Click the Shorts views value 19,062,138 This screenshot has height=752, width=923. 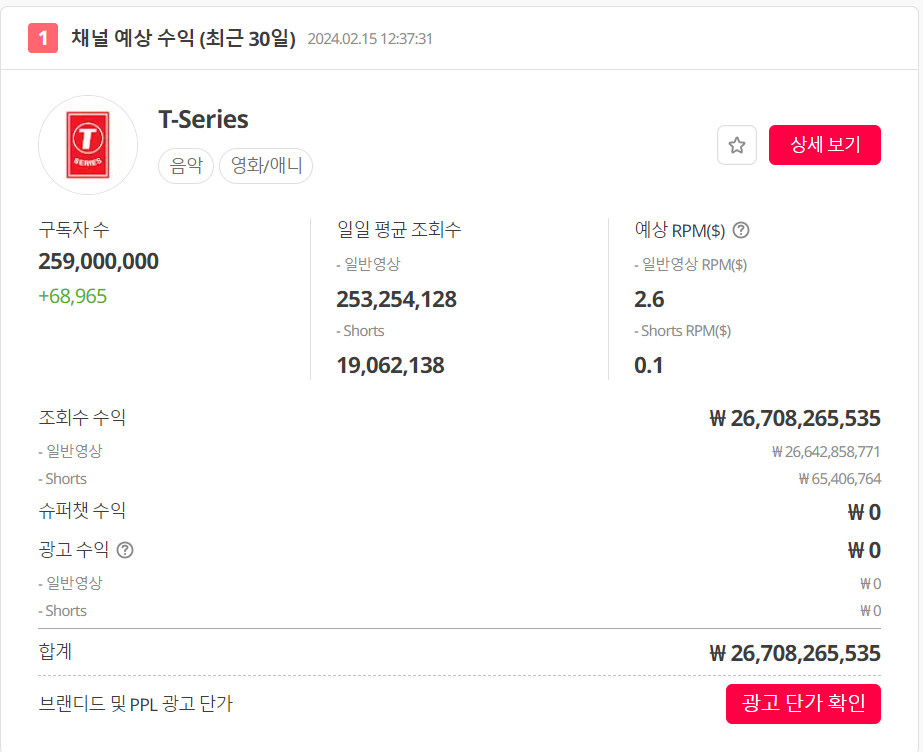[x=390, y=365]
